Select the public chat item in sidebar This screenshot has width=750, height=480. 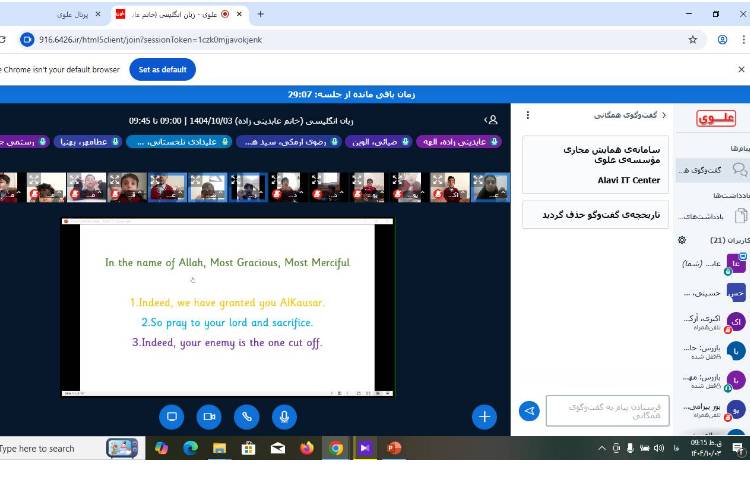pos(713,170)
